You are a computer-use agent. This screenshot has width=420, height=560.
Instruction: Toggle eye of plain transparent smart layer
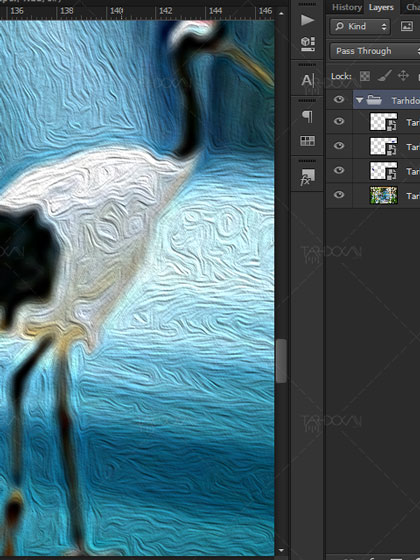[339, 121]
